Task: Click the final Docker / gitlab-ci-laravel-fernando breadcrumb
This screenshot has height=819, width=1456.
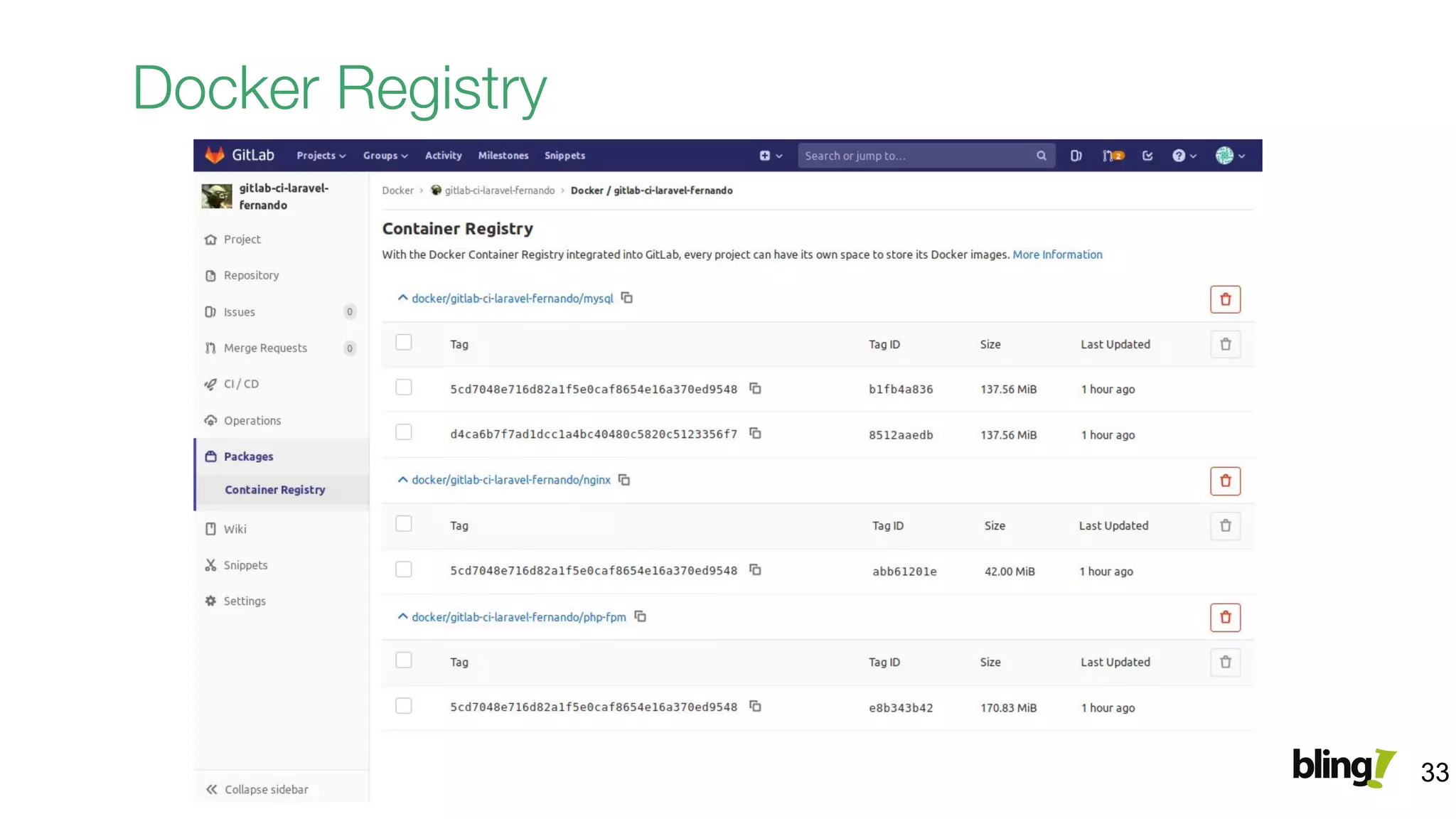Action: tap(651, 191)
